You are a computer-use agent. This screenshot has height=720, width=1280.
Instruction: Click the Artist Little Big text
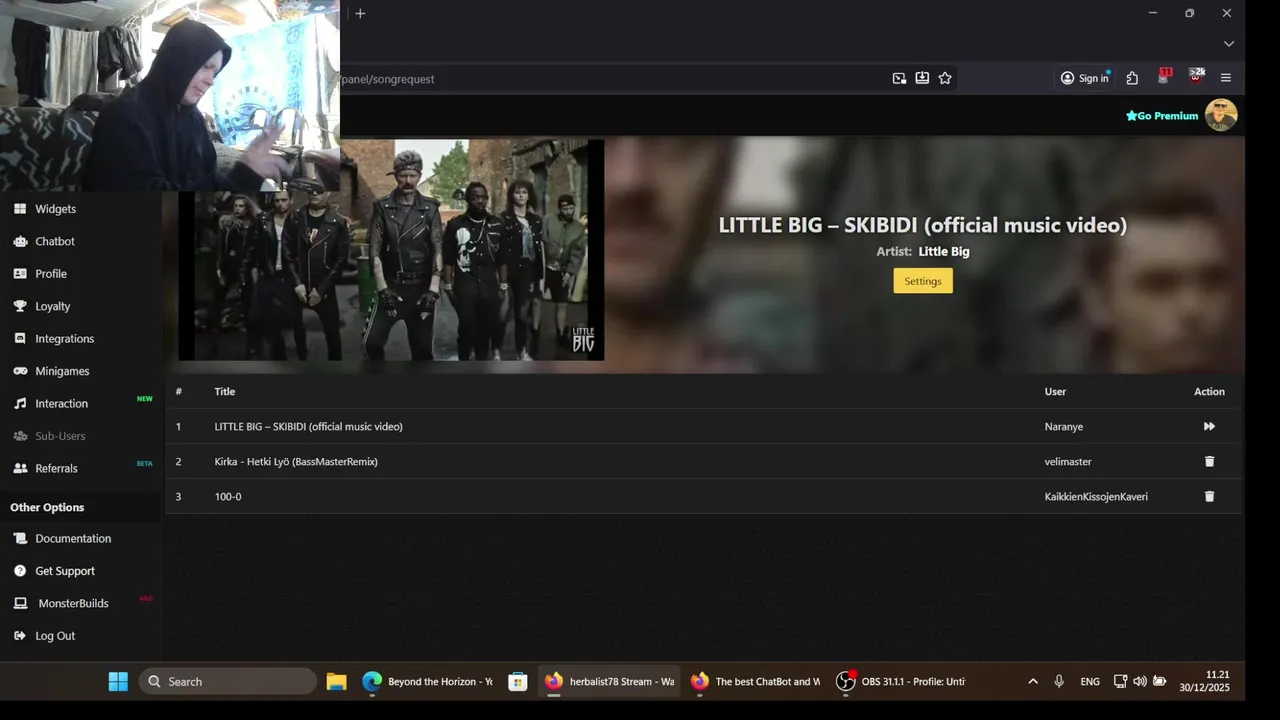(923, 252)
